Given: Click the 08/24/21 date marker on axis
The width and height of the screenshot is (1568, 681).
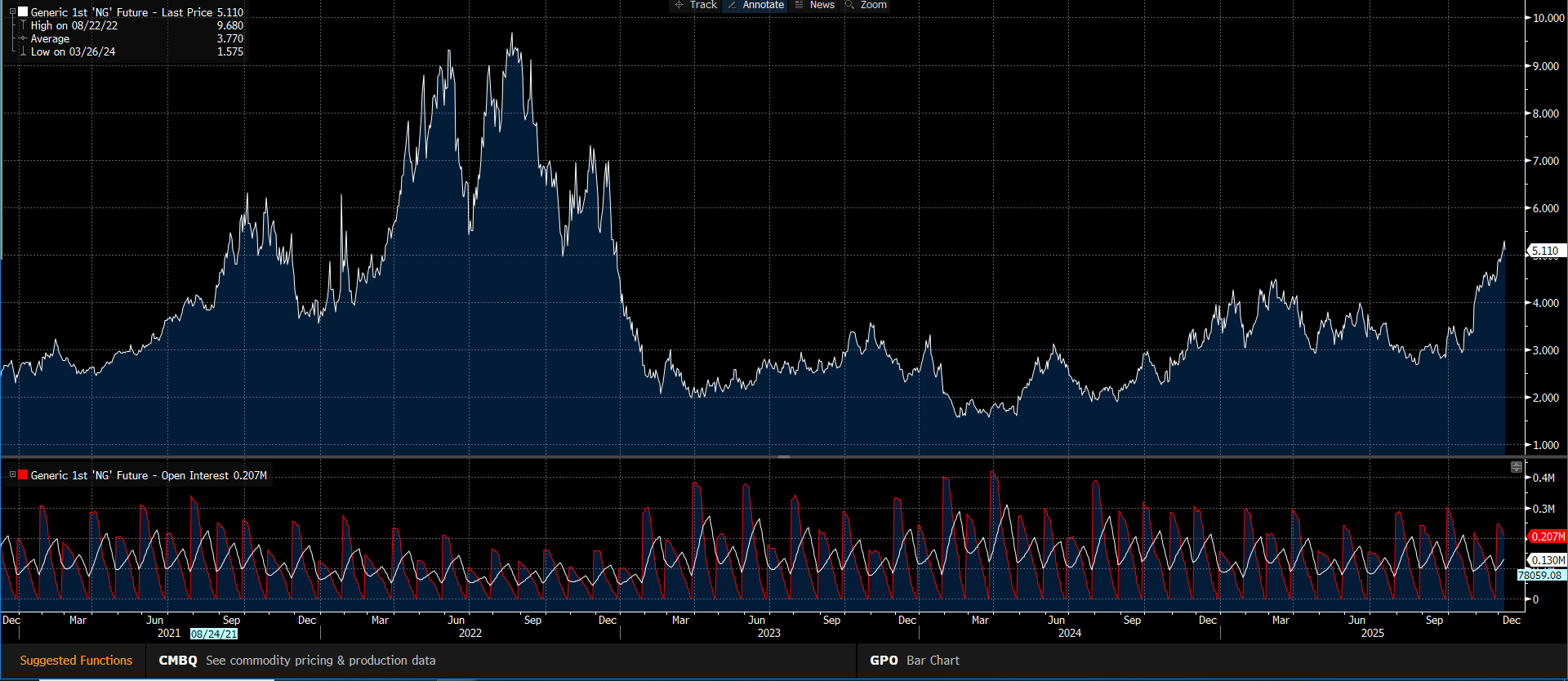Looking at the screenshot, I should pos(214,634).
